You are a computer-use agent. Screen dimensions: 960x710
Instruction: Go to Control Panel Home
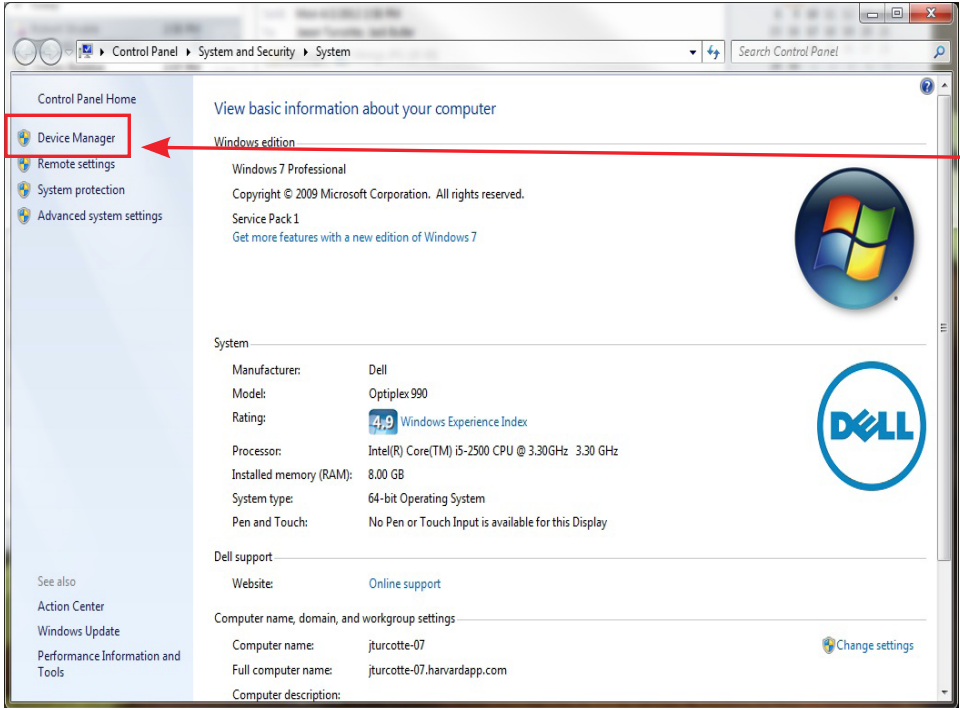tap(87, 99)
